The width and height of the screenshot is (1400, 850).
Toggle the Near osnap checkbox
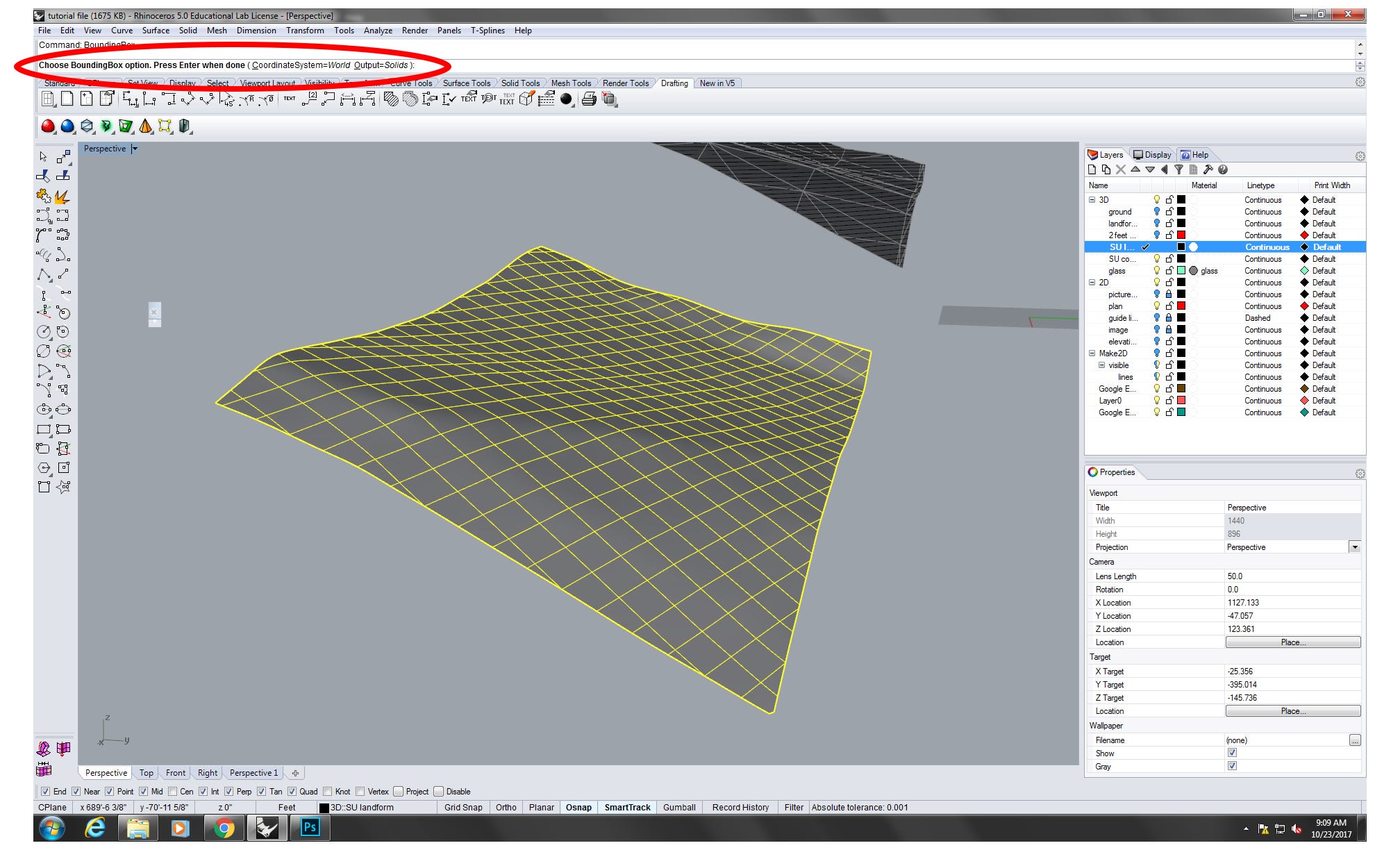click(76, 791)
